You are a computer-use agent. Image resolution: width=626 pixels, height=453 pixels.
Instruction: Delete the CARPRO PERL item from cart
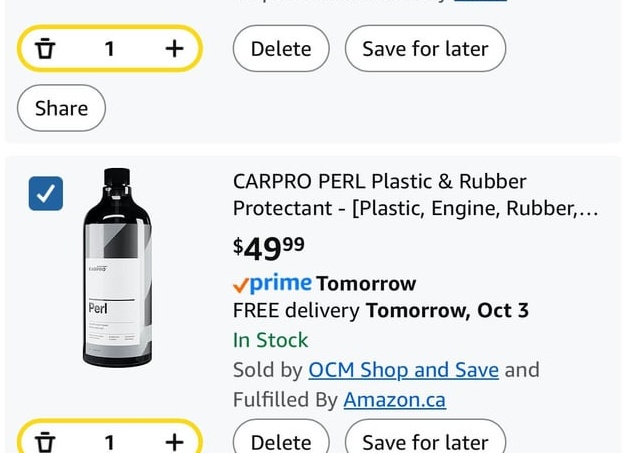[281, 439]
